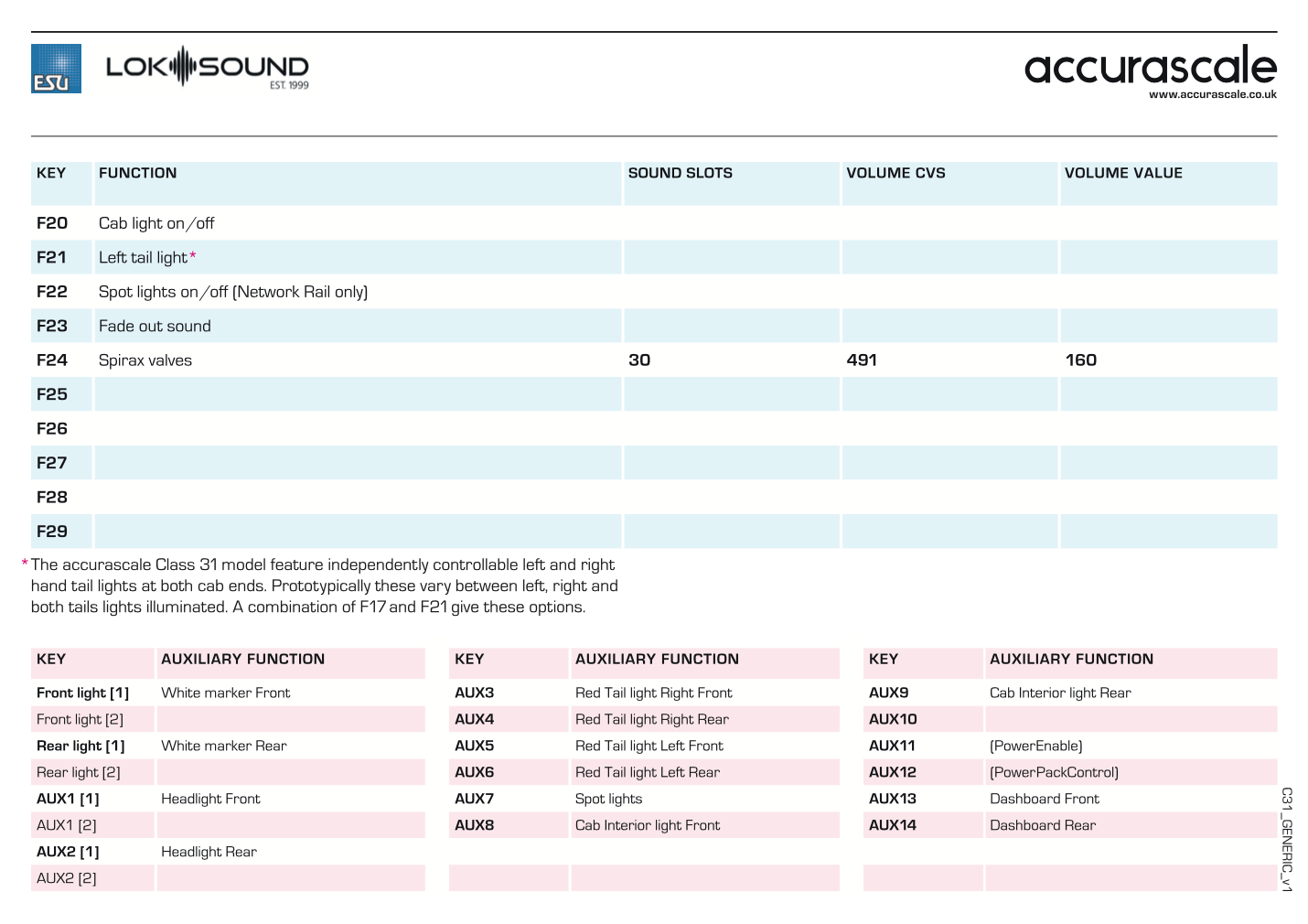Image resolution: width=1308 pixels, height=924 pixels.
Task: Click 'Rear light [2]' key
Action: click(x=78, y=773)
